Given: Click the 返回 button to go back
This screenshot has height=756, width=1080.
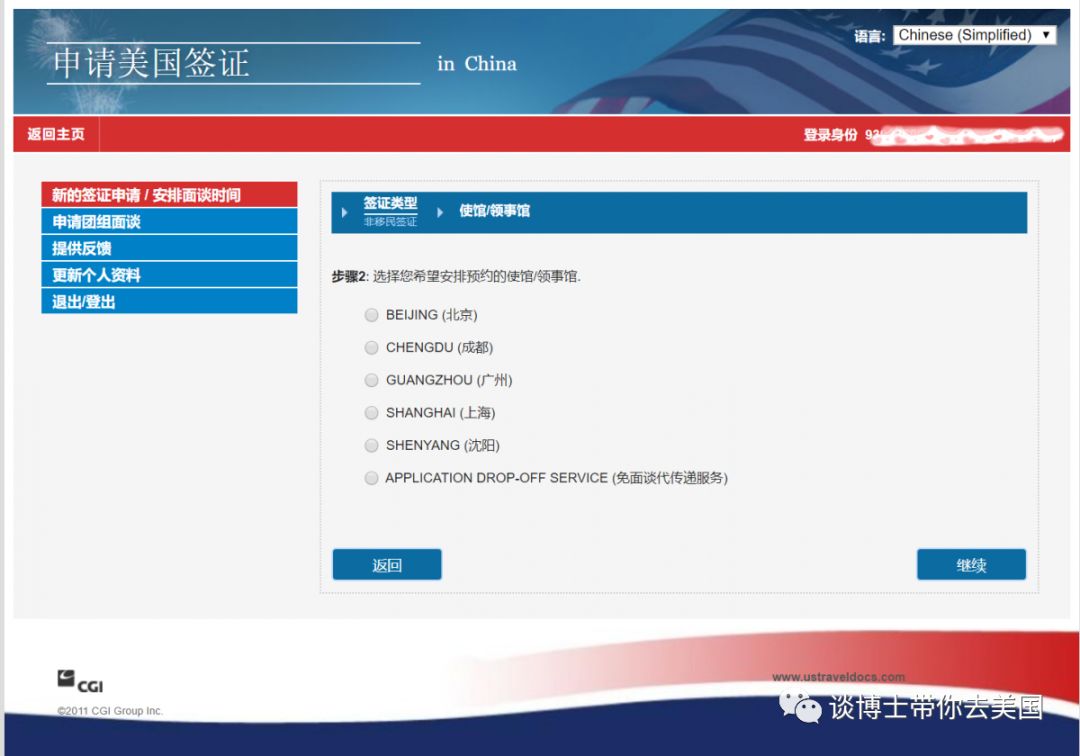Looking at the screenshot, I should pos(386,564).
